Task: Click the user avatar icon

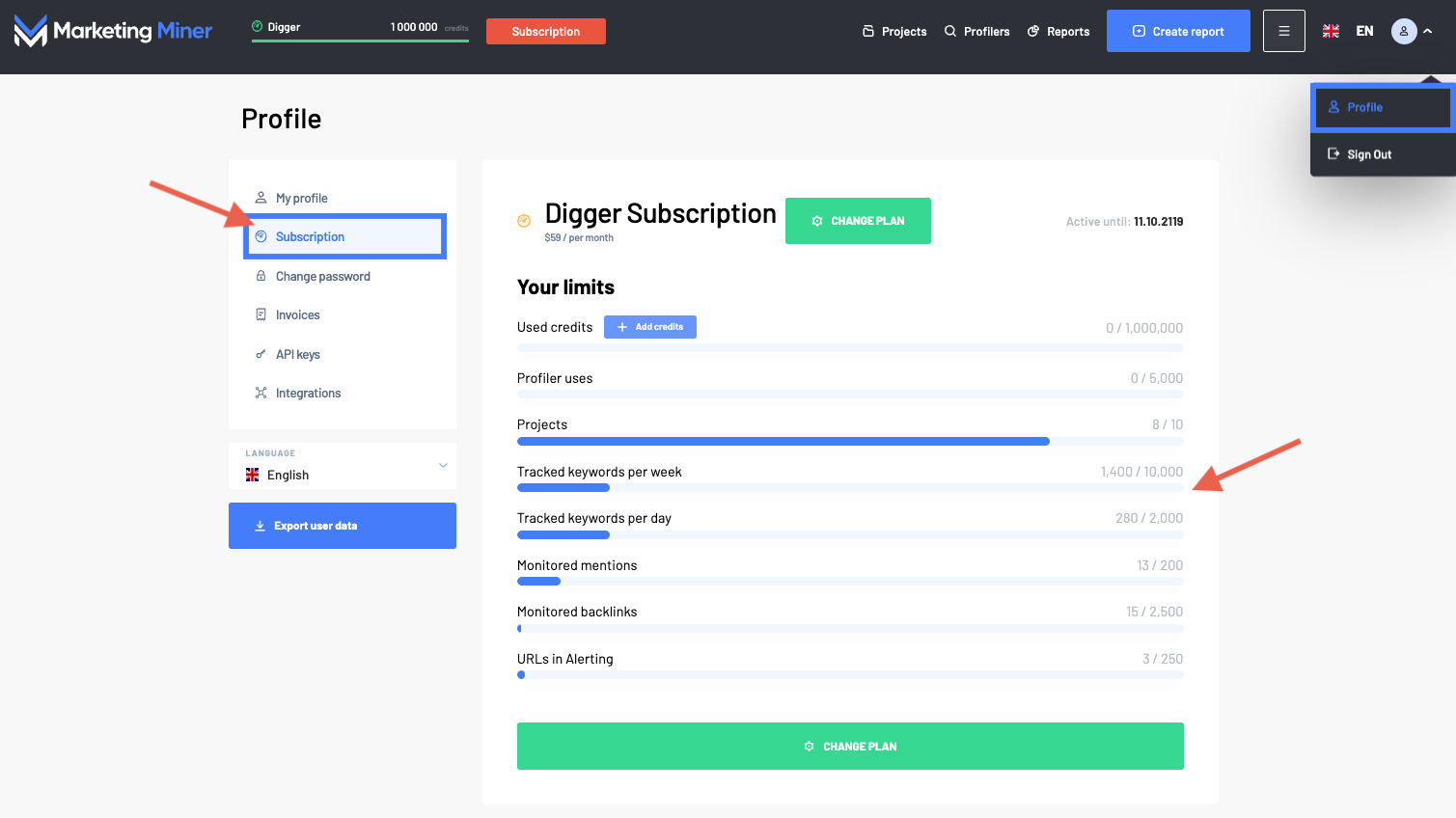Action: 1404,31
